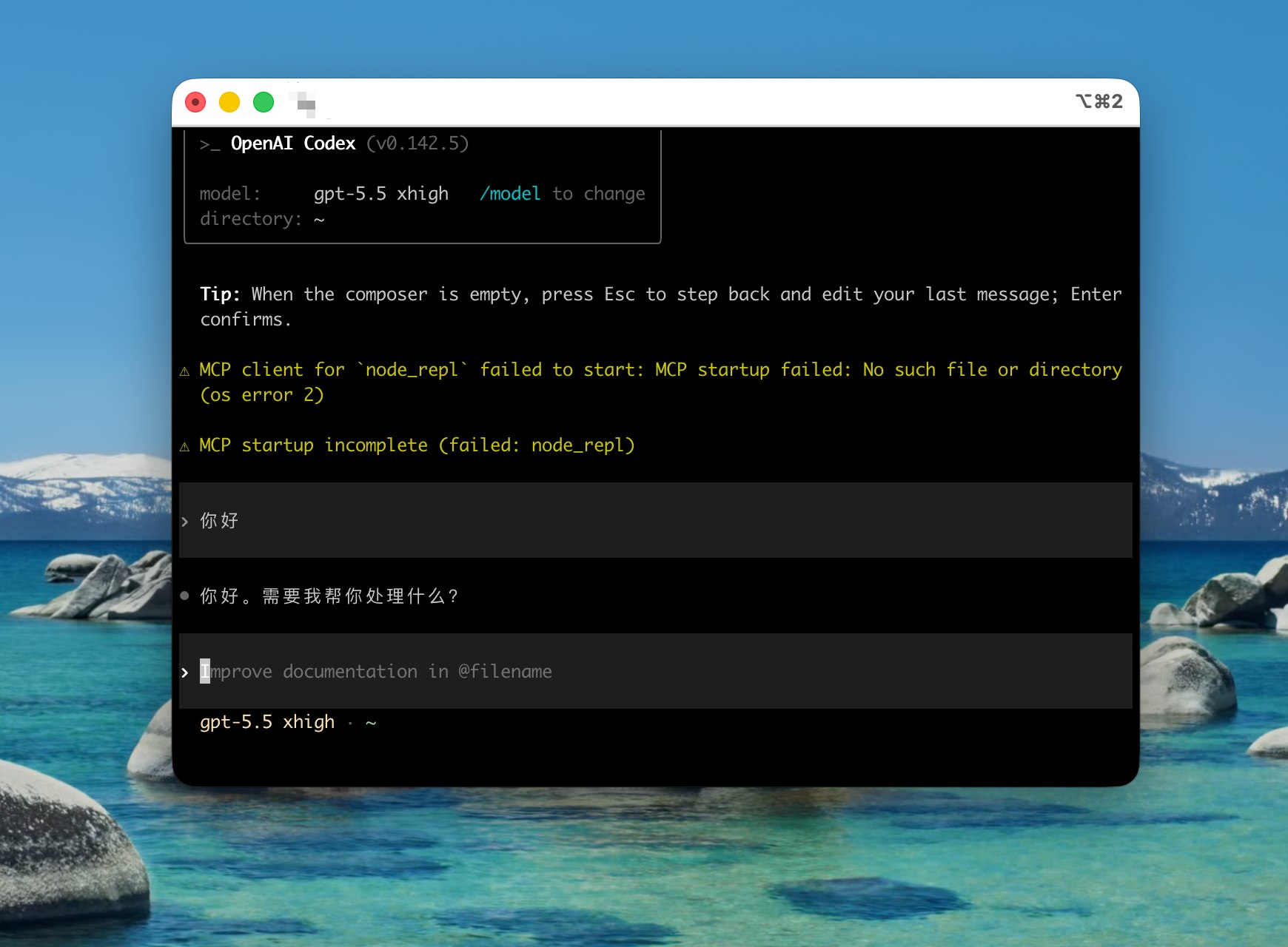This screenshot has height=947, width=1288.
Task: Click the 'directory: ~' line
Action: [x=262, y=219]
